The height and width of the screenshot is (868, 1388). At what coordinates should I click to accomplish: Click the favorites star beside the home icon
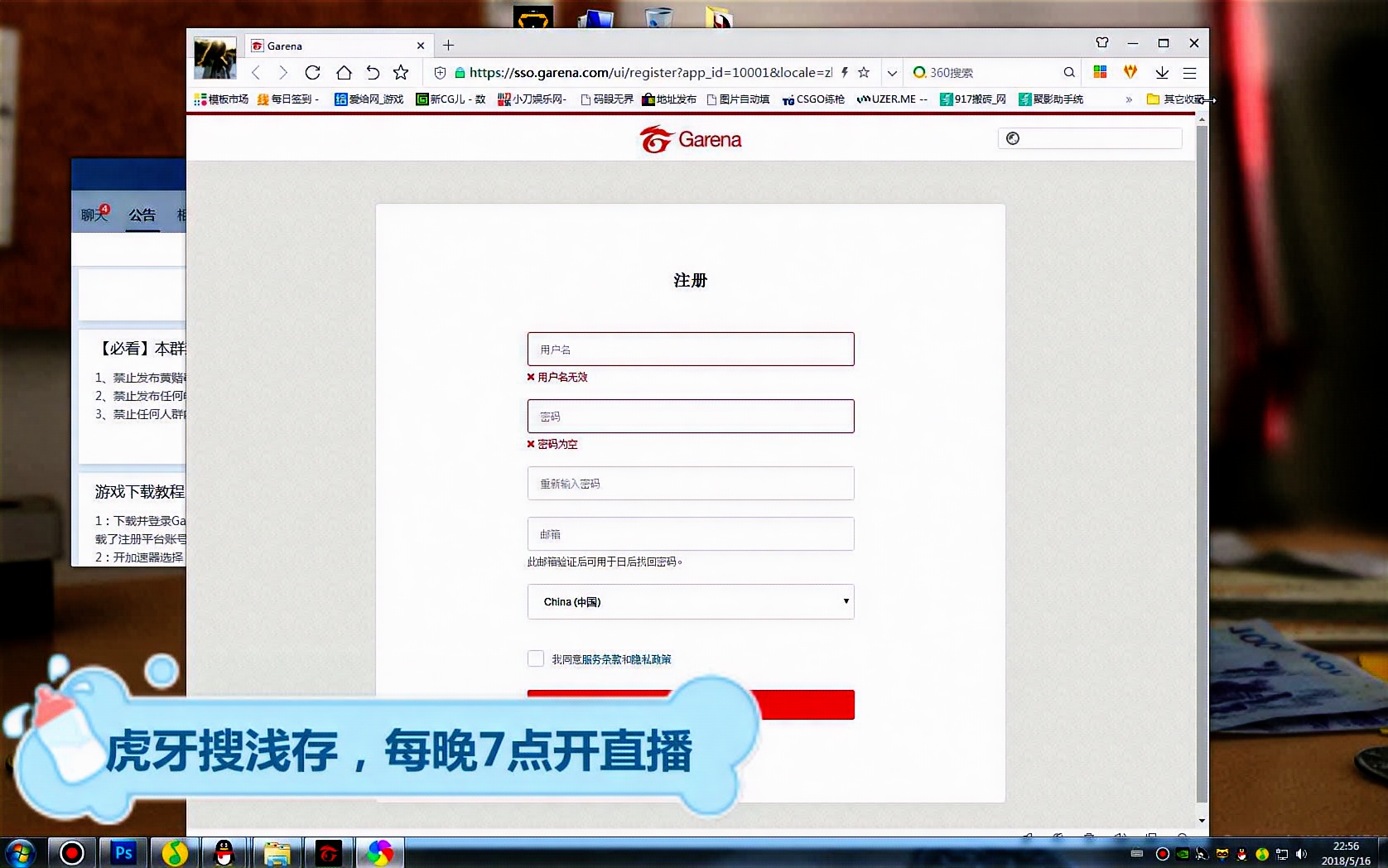pyautogui.click(x=401, y=73)
